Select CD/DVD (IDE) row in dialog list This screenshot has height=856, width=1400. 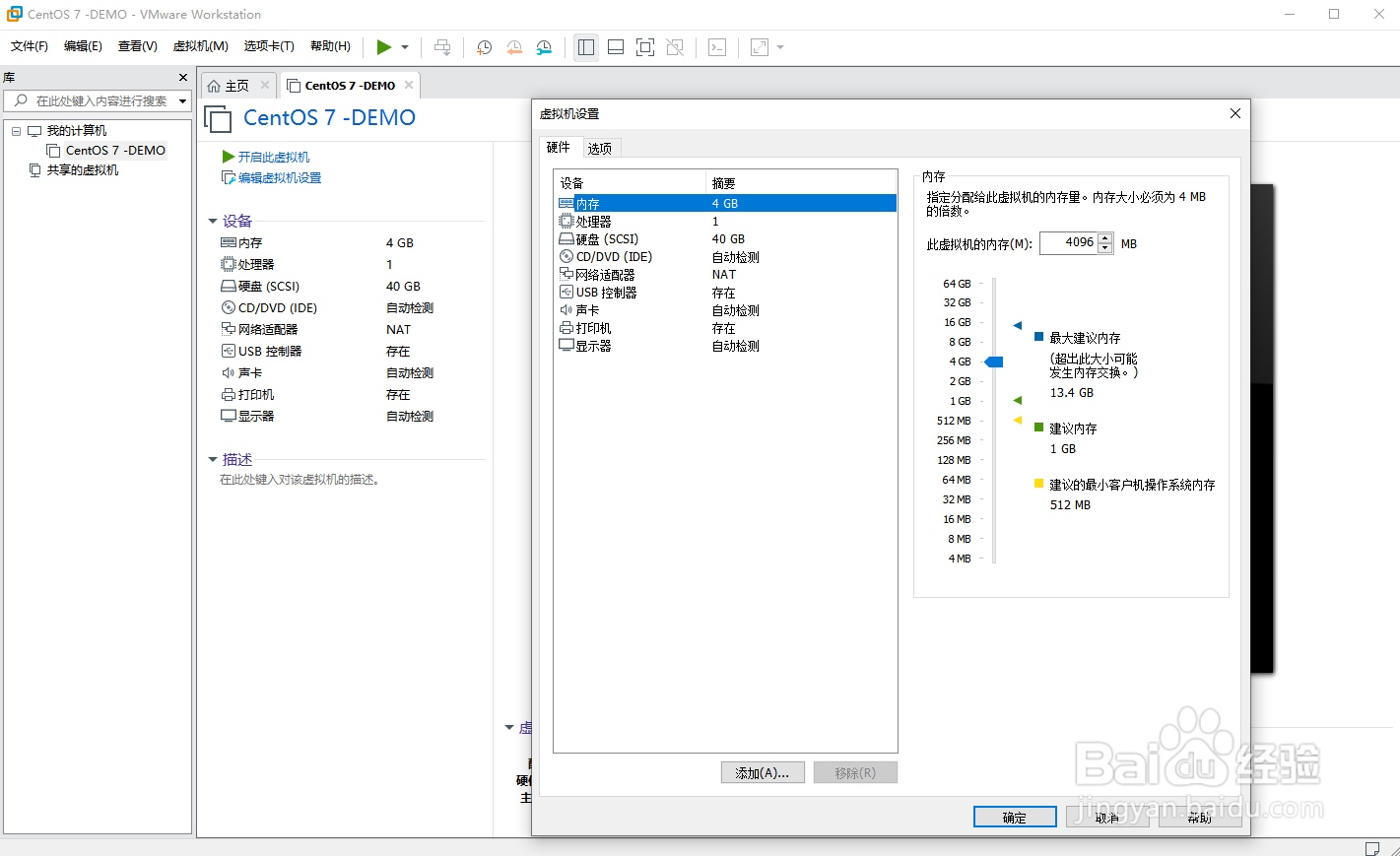[x=725, y=257]
